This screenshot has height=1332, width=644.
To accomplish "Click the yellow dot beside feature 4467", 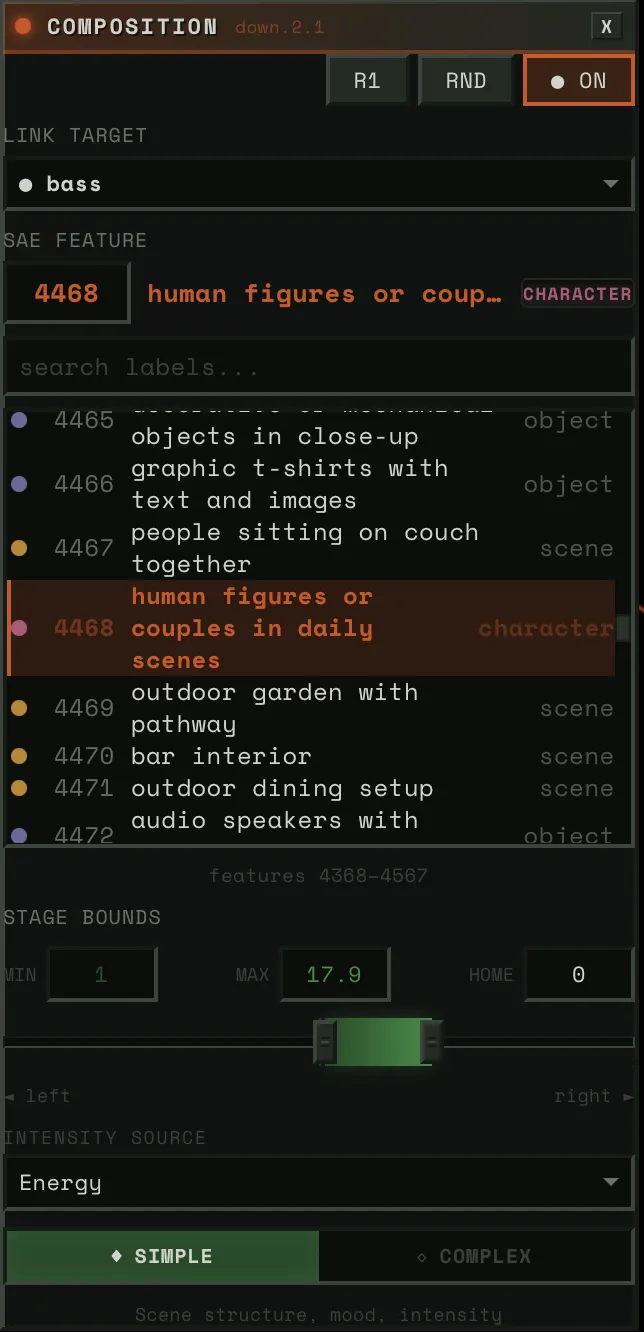I will [x=19, y=548].
